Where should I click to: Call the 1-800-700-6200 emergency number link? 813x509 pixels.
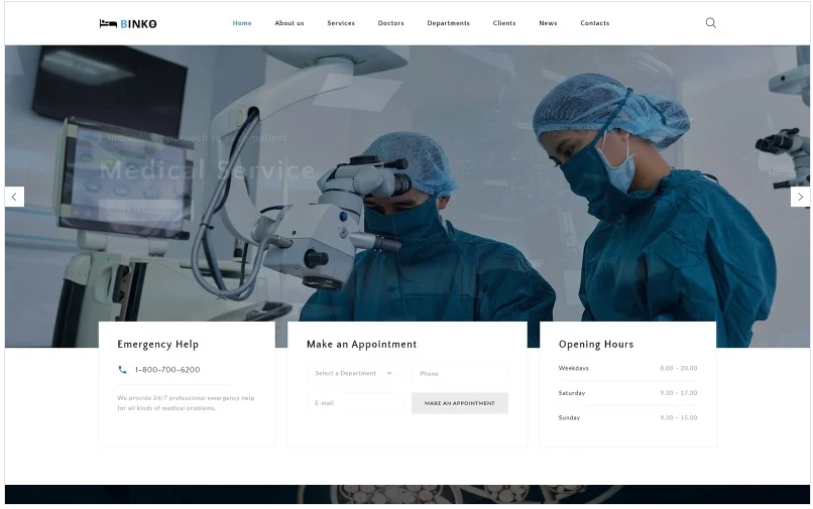click(167, 370)
